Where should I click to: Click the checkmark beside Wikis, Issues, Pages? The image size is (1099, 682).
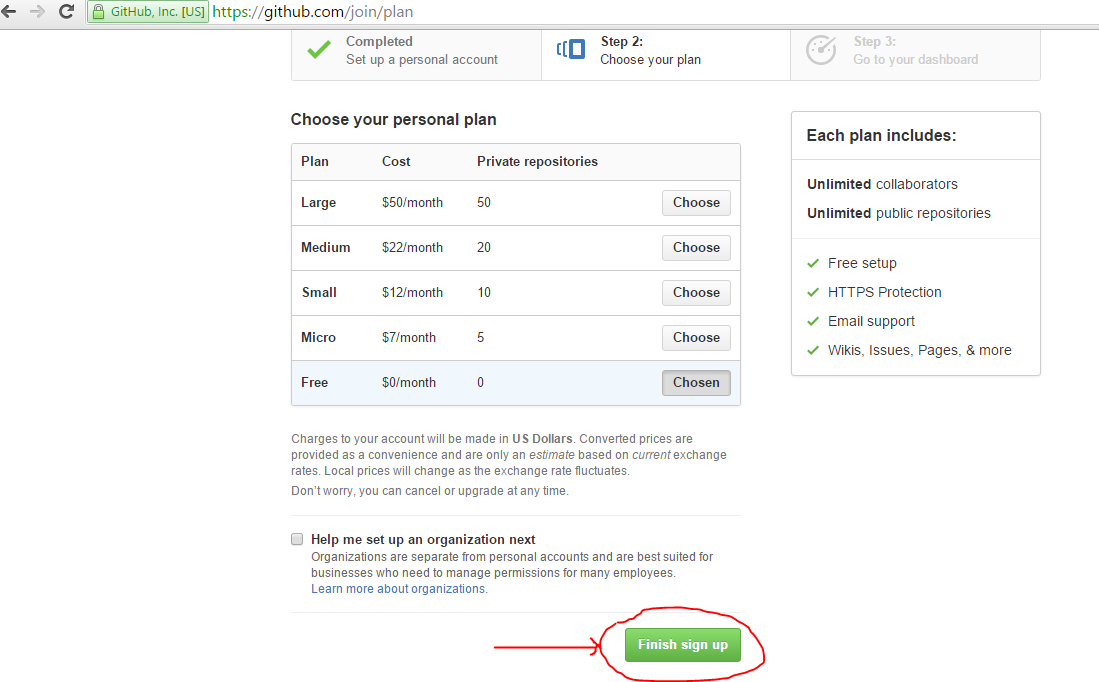(812, 350)
